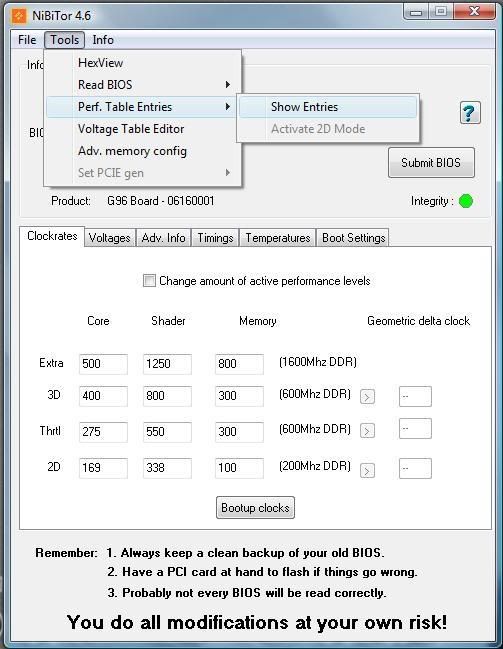Open the File menu

point(27,40)
